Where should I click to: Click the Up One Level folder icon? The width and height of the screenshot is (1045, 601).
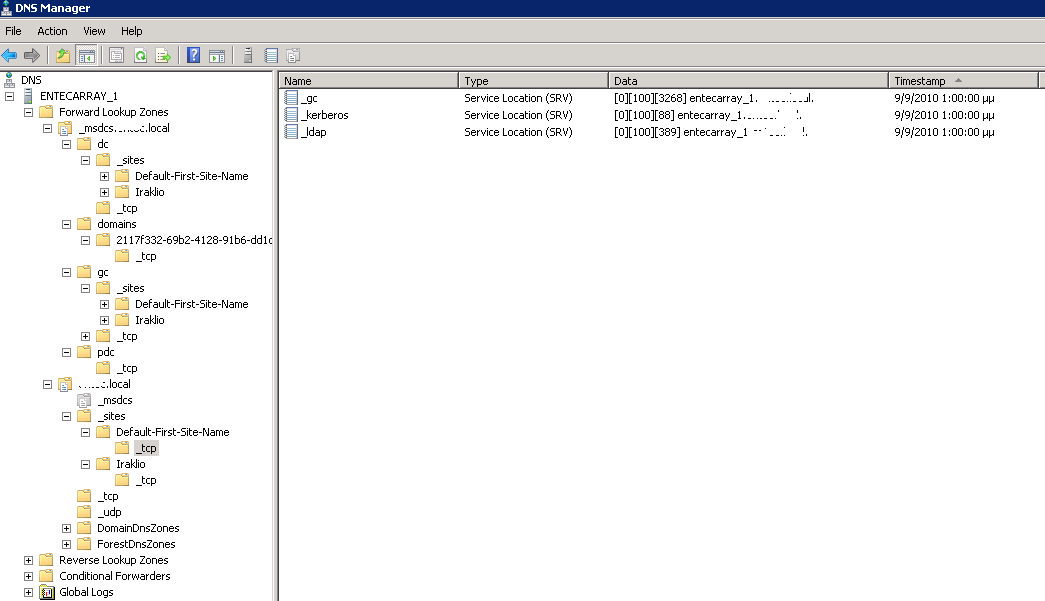(x=63, y=56)
